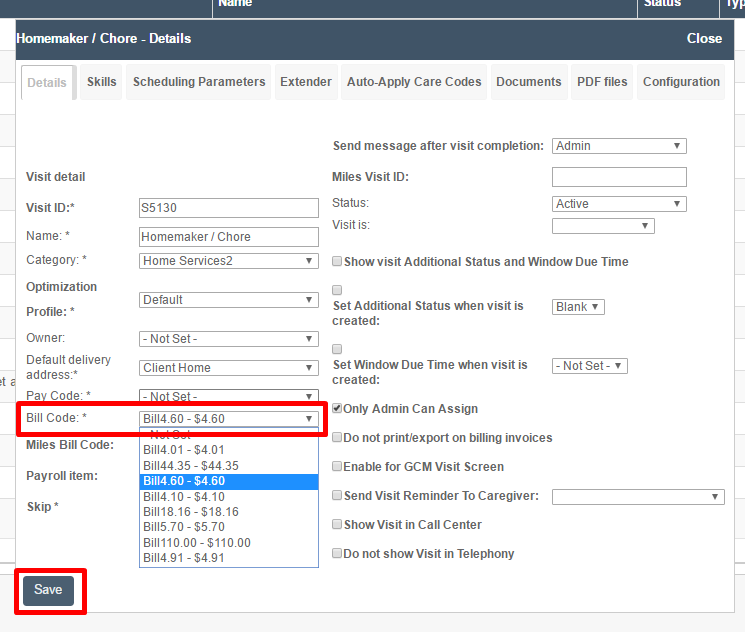Choose Bill18.16 - $18.16 option

pos(229,512)
